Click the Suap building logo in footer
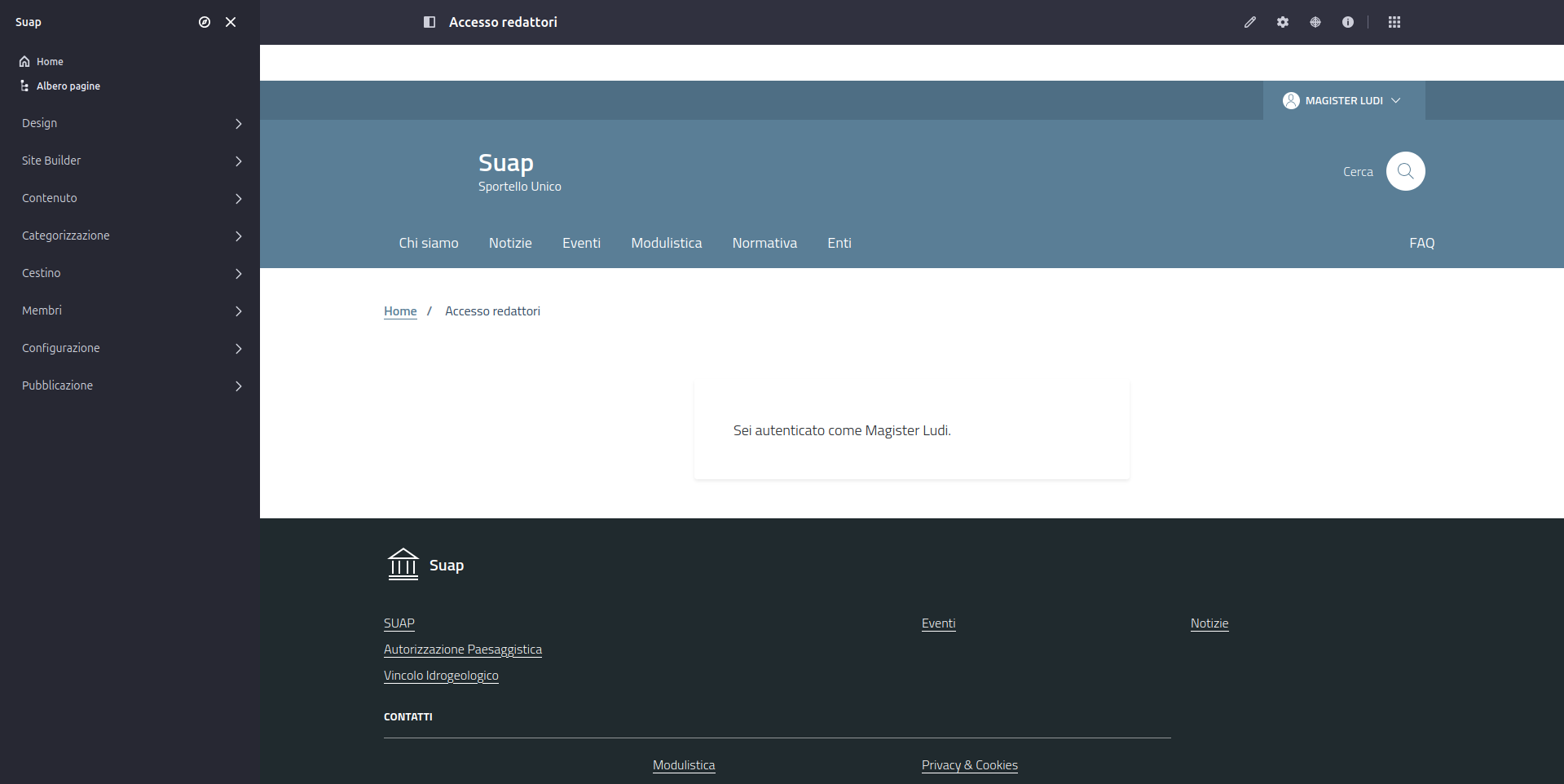This screenshot has height=784, width=1564. pos(403,565)
